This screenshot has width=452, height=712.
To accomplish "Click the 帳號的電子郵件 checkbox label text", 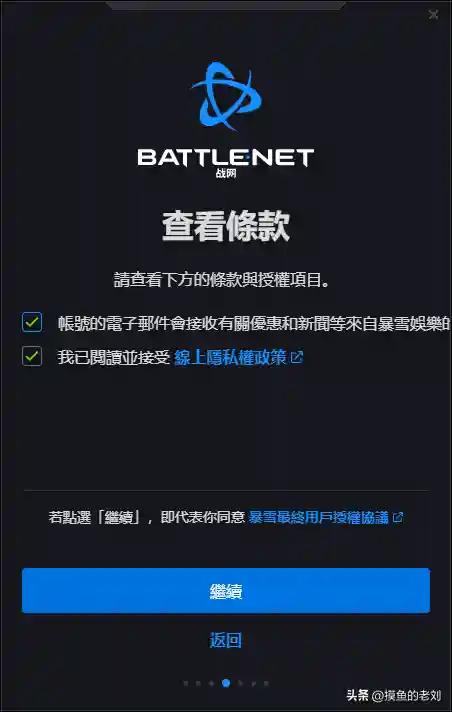I will 253,323.
